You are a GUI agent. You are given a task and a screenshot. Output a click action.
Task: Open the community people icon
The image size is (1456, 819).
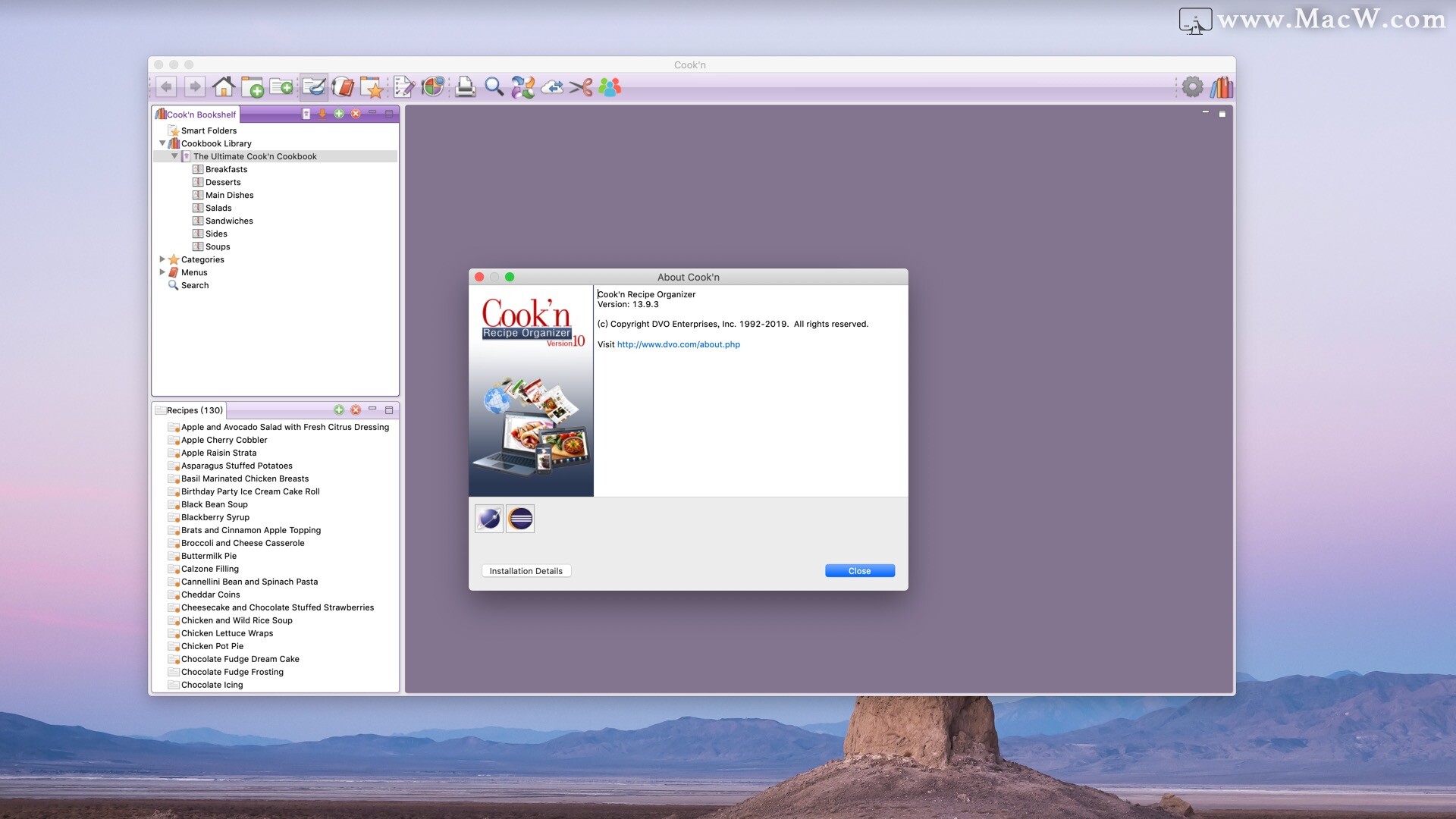click(610, 87)
